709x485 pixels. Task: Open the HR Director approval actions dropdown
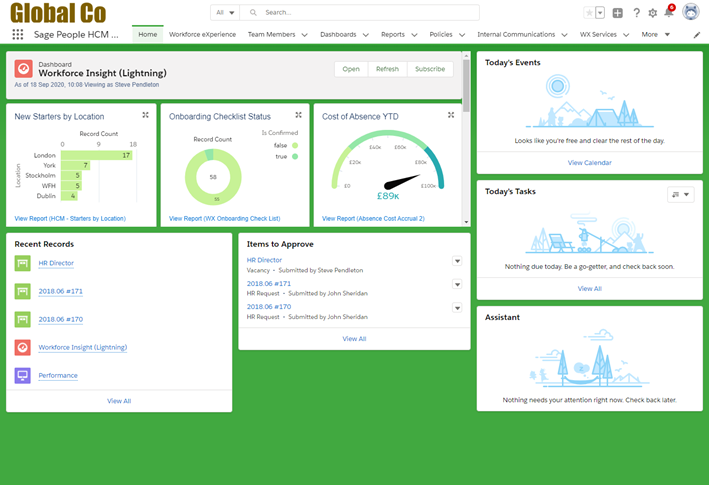click(457, 261)
